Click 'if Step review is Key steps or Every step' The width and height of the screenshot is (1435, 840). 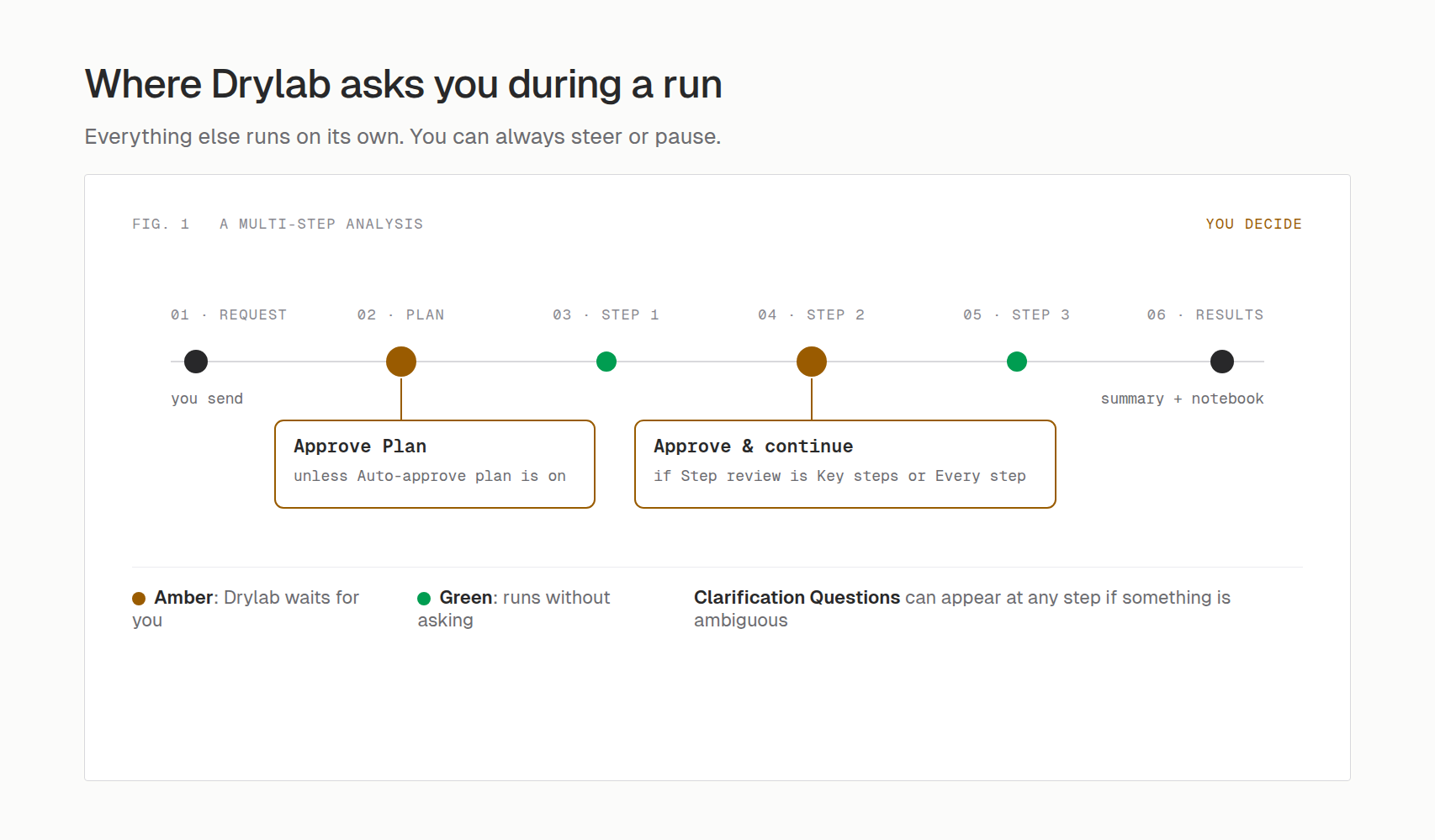(840, 476)
